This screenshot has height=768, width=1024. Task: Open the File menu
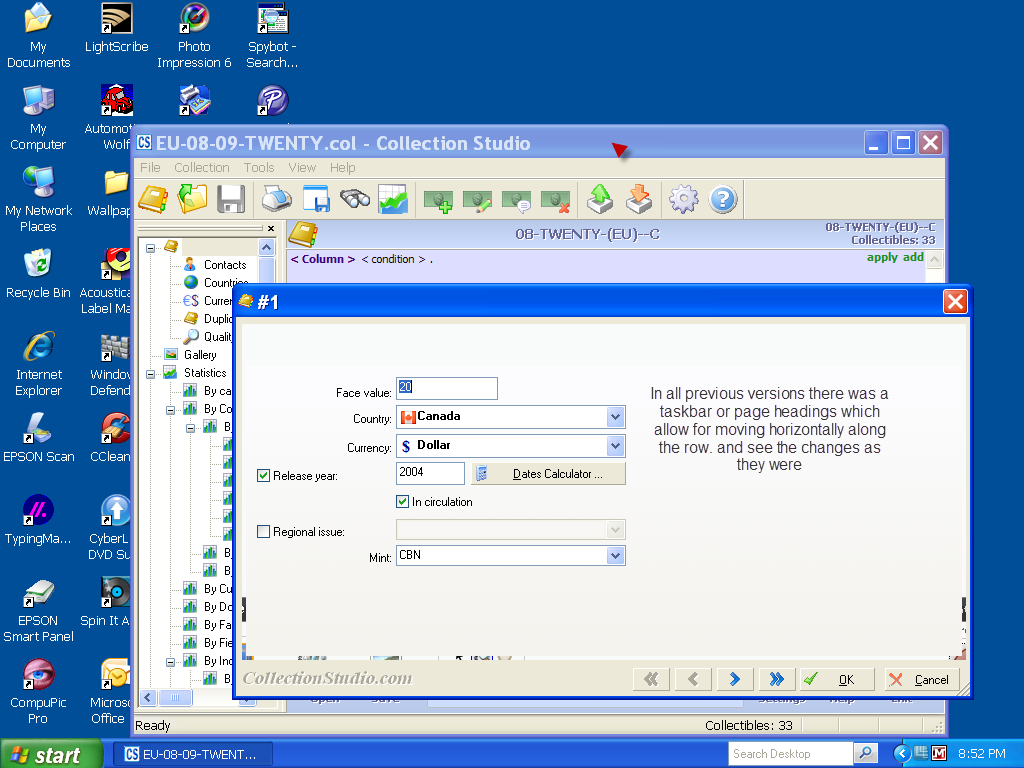(x=150, y=168)
